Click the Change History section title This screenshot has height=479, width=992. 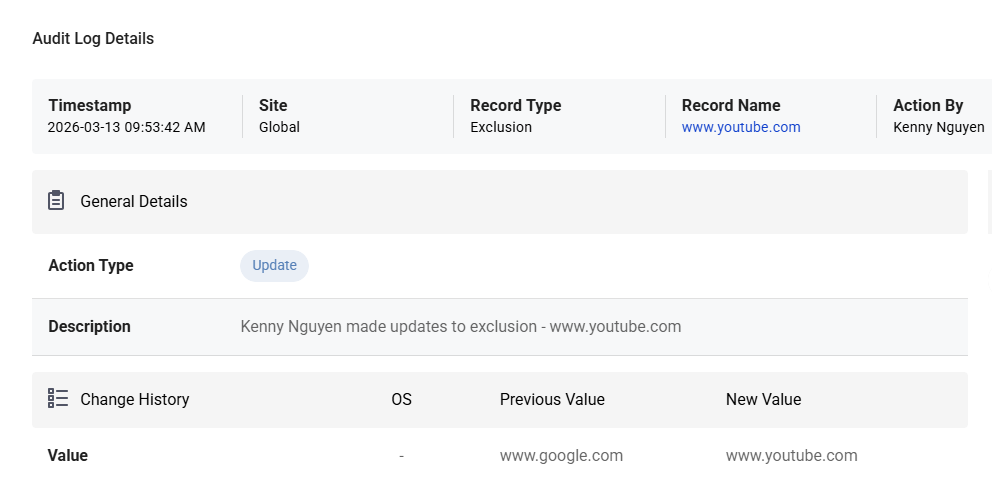(x=135, y=399)
